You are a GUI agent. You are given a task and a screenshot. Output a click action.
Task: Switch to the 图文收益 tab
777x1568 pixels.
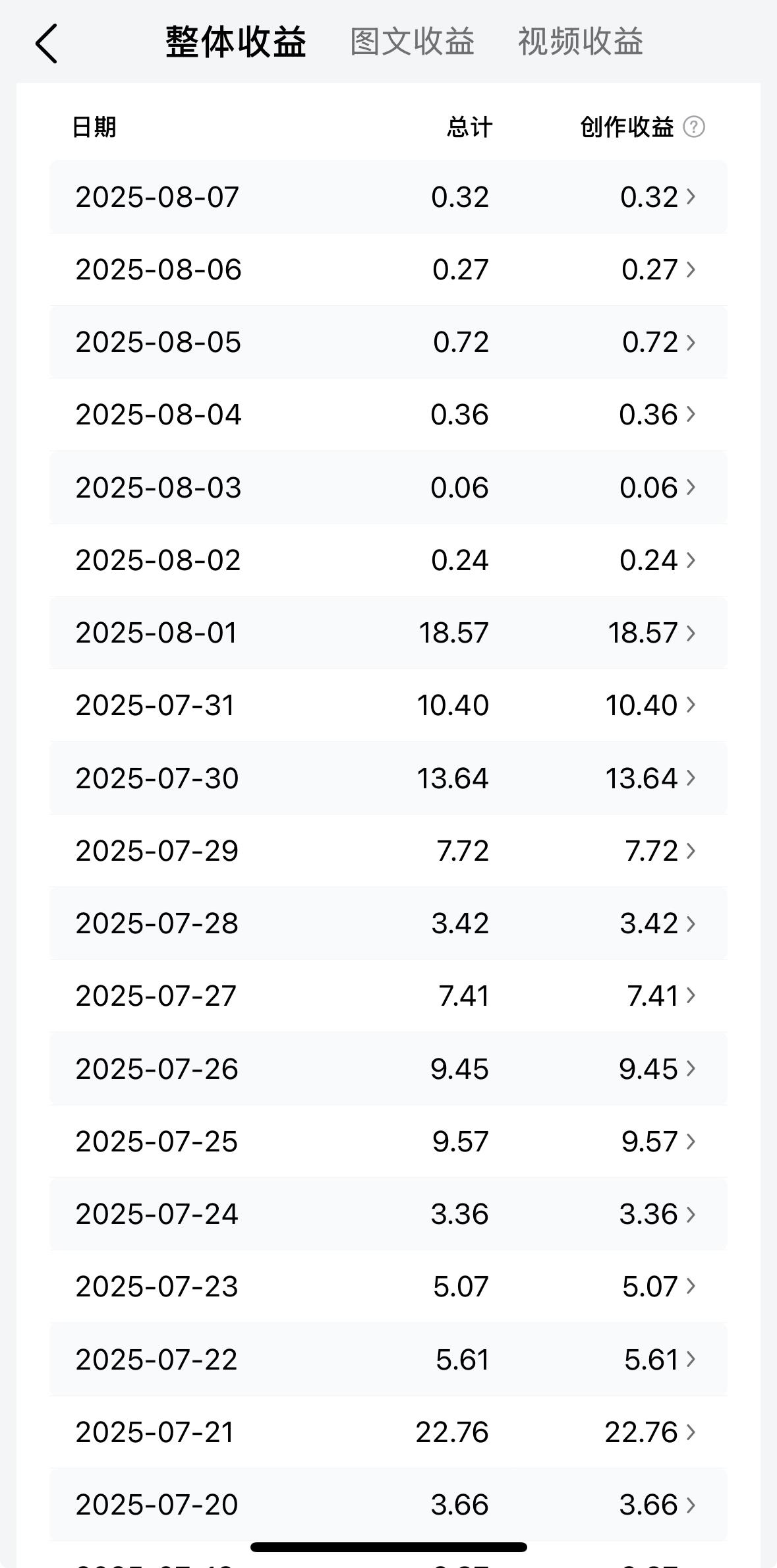[x=412, y=42]
